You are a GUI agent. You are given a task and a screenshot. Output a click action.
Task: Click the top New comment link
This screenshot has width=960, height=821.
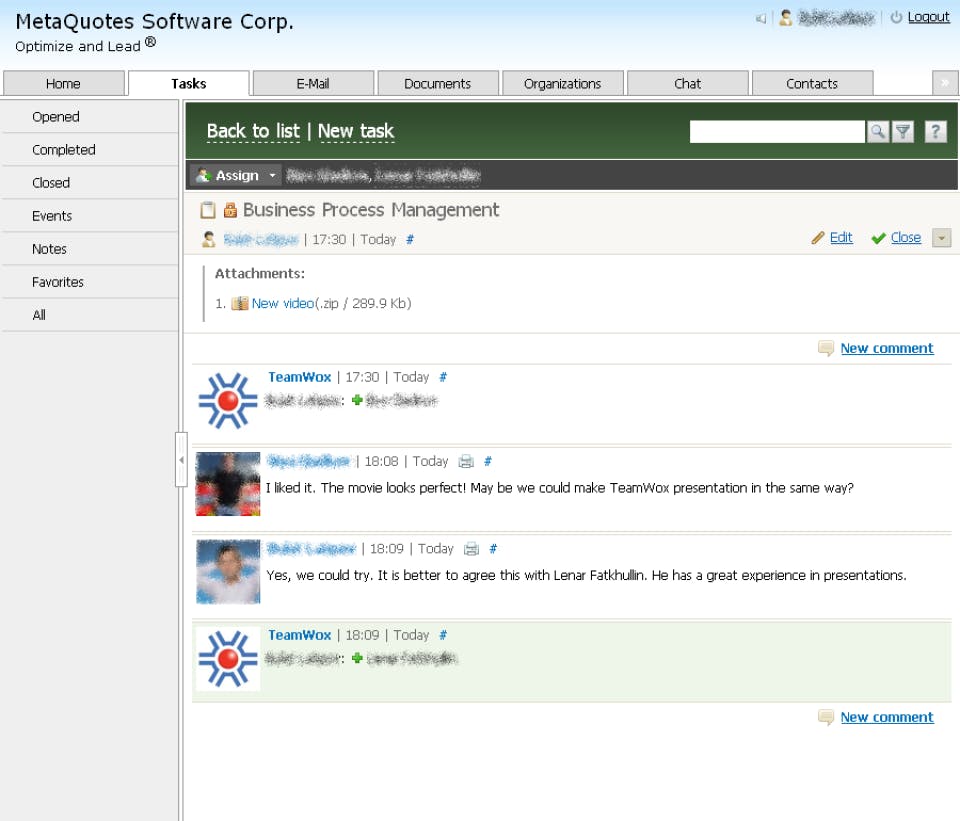[x=887, y=348]
